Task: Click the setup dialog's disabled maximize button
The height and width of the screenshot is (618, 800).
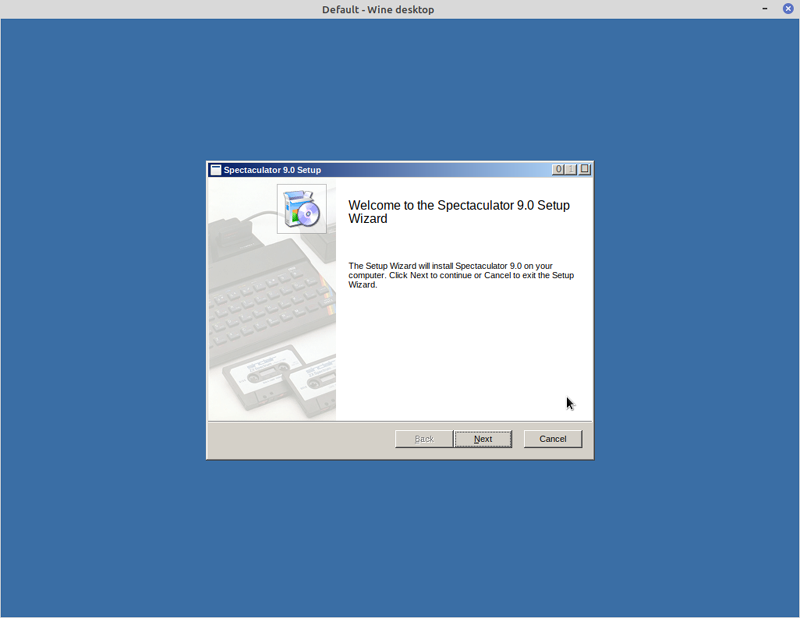Action: pyautogui.click(x=572, y=170)
